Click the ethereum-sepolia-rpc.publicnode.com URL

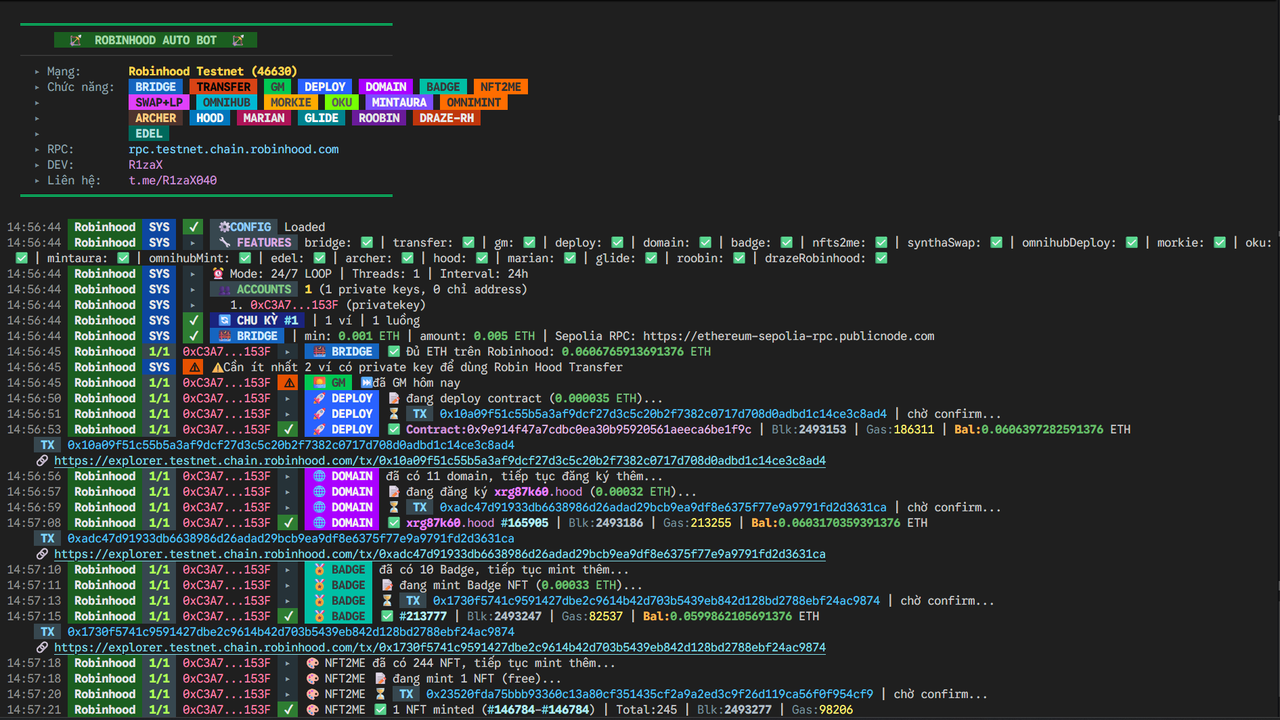tap(789, 336)
